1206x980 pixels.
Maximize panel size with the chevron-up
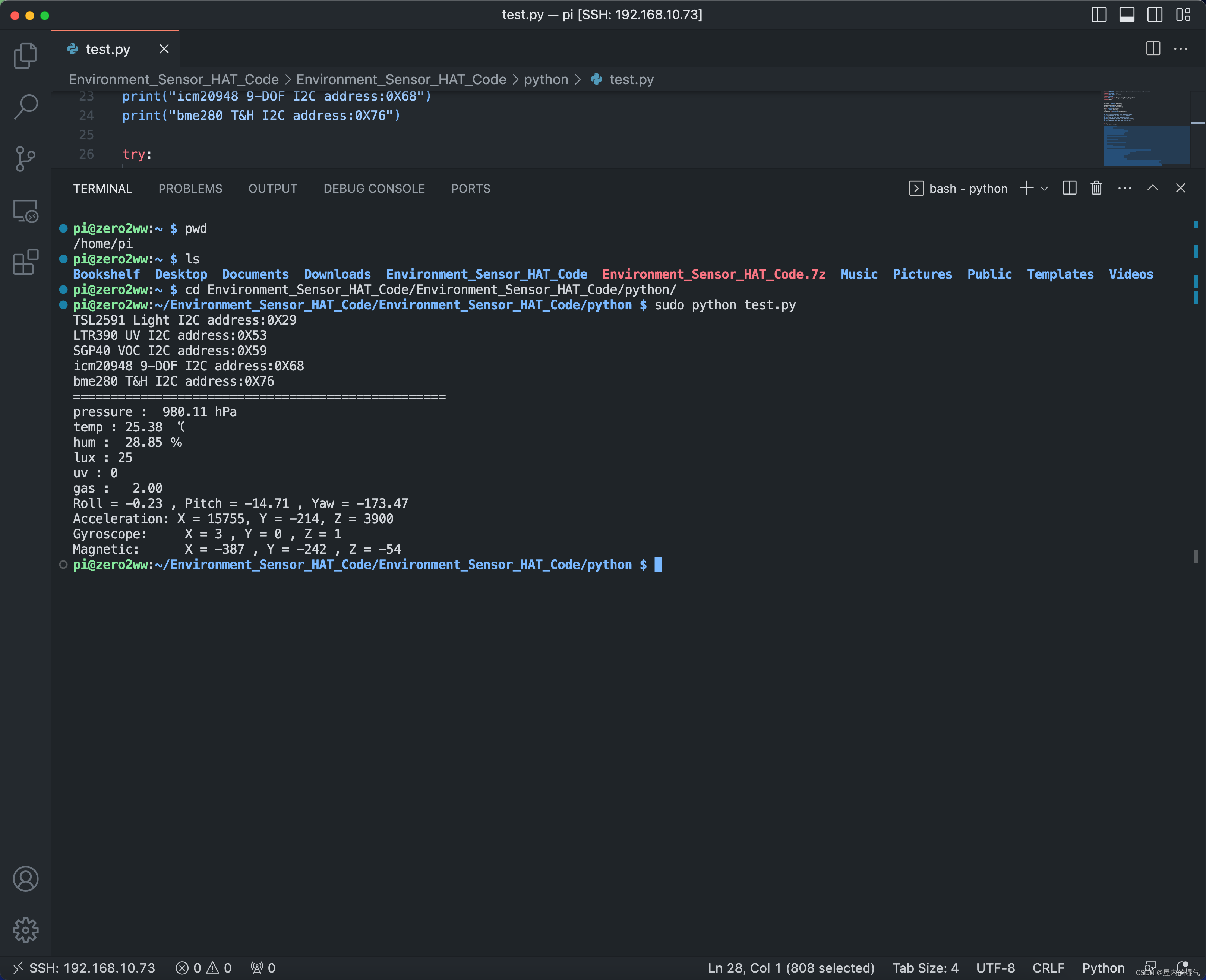1152,188
